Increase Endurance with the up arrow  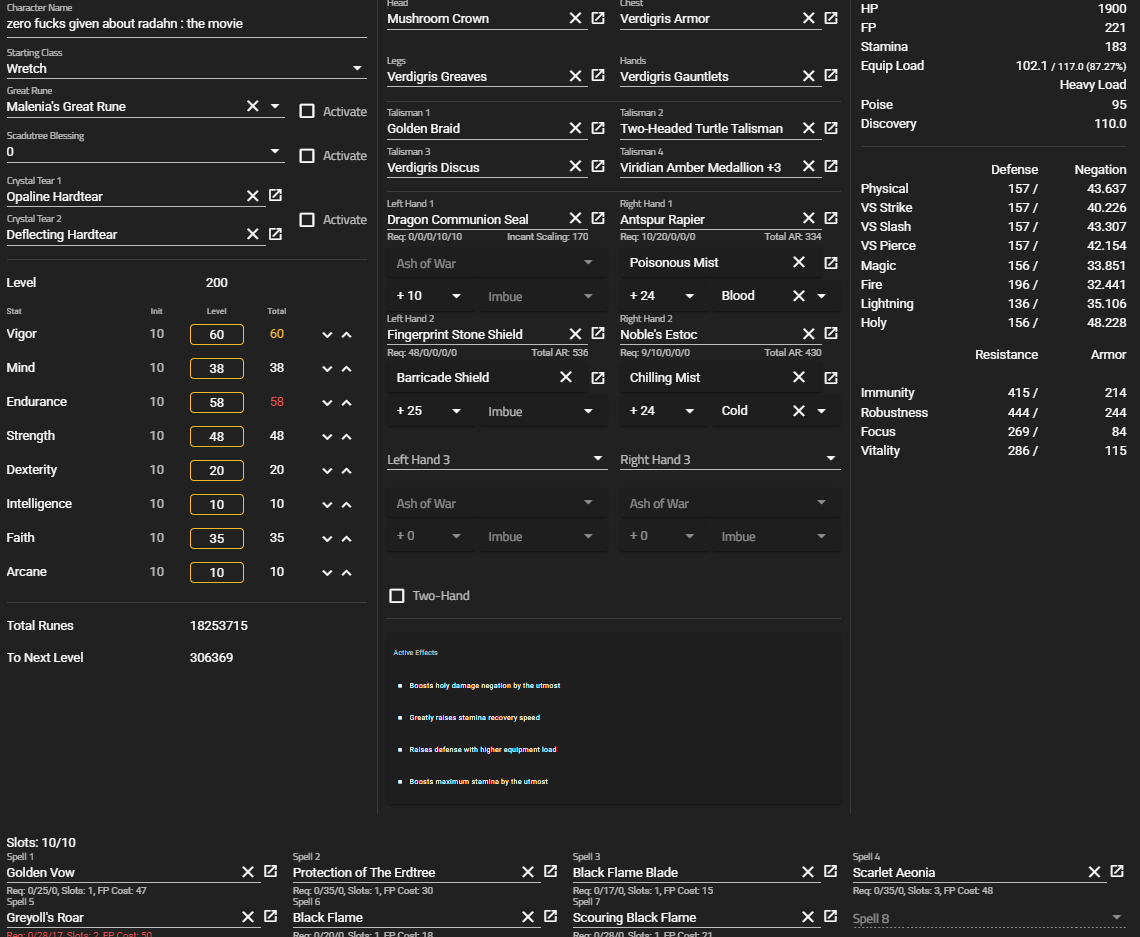coord(347,403)
